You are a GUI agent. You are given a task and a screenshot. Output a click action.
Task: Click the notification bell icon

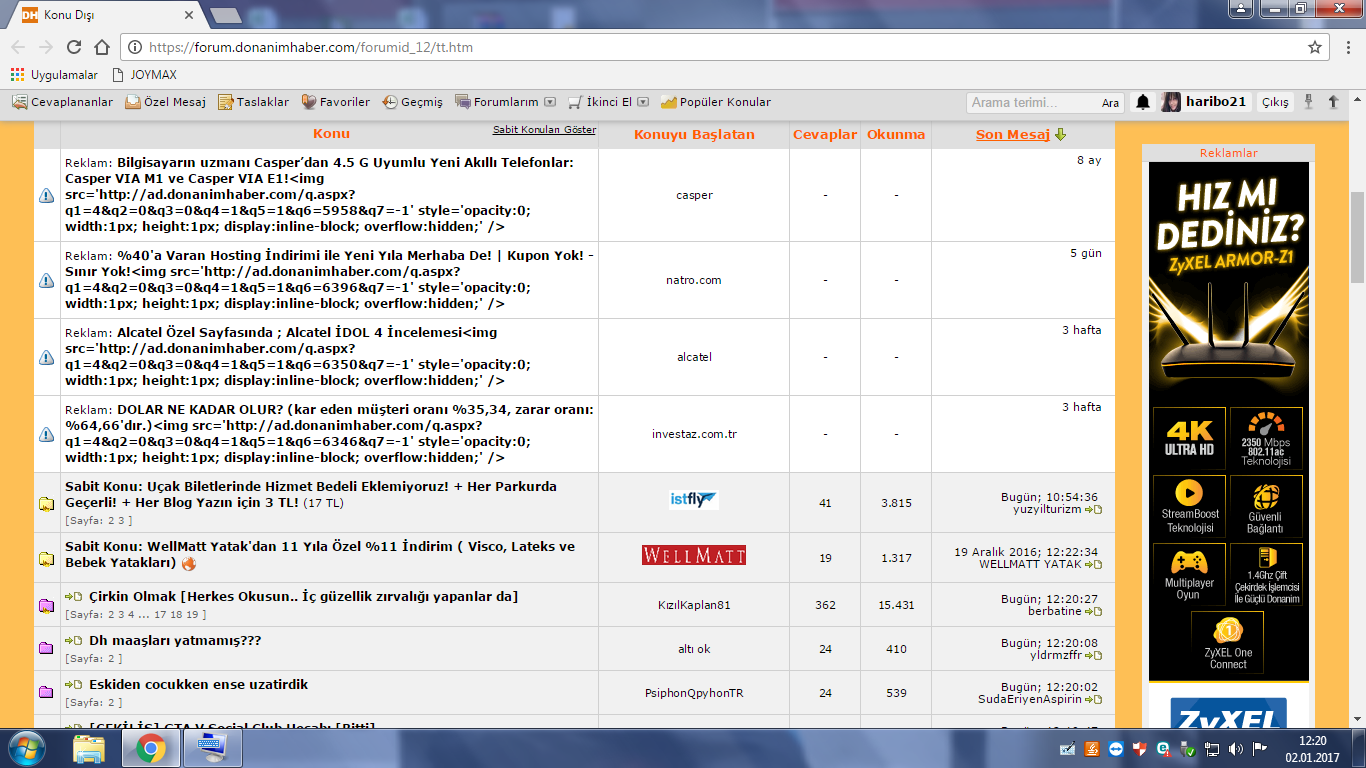(1143, 102)
